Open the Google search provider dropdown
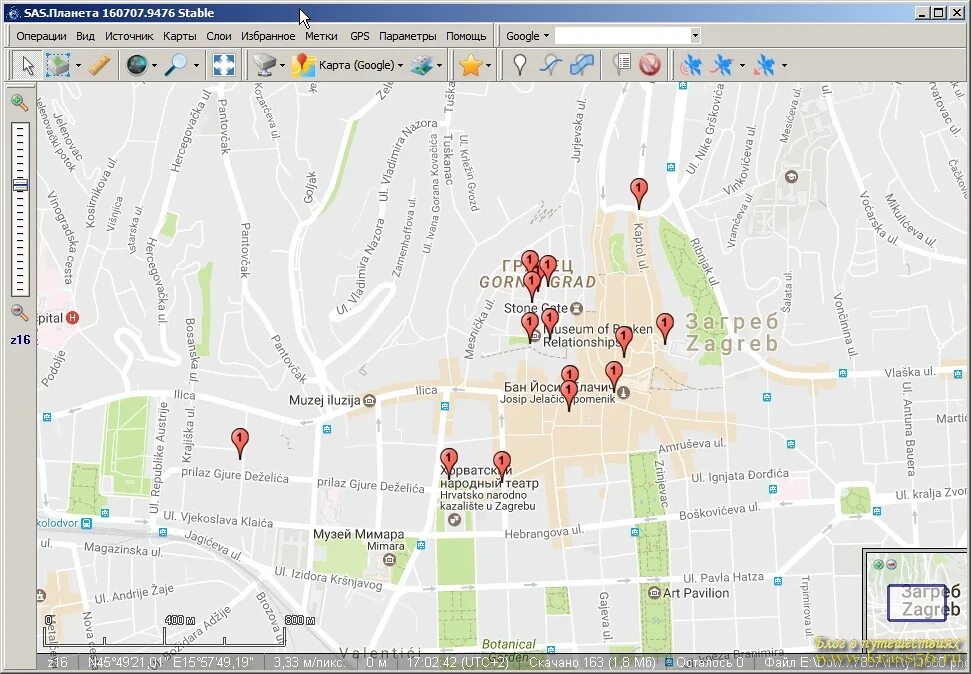Image resolution: width=971 pixels, height=674 pixels. pos(528,36)
